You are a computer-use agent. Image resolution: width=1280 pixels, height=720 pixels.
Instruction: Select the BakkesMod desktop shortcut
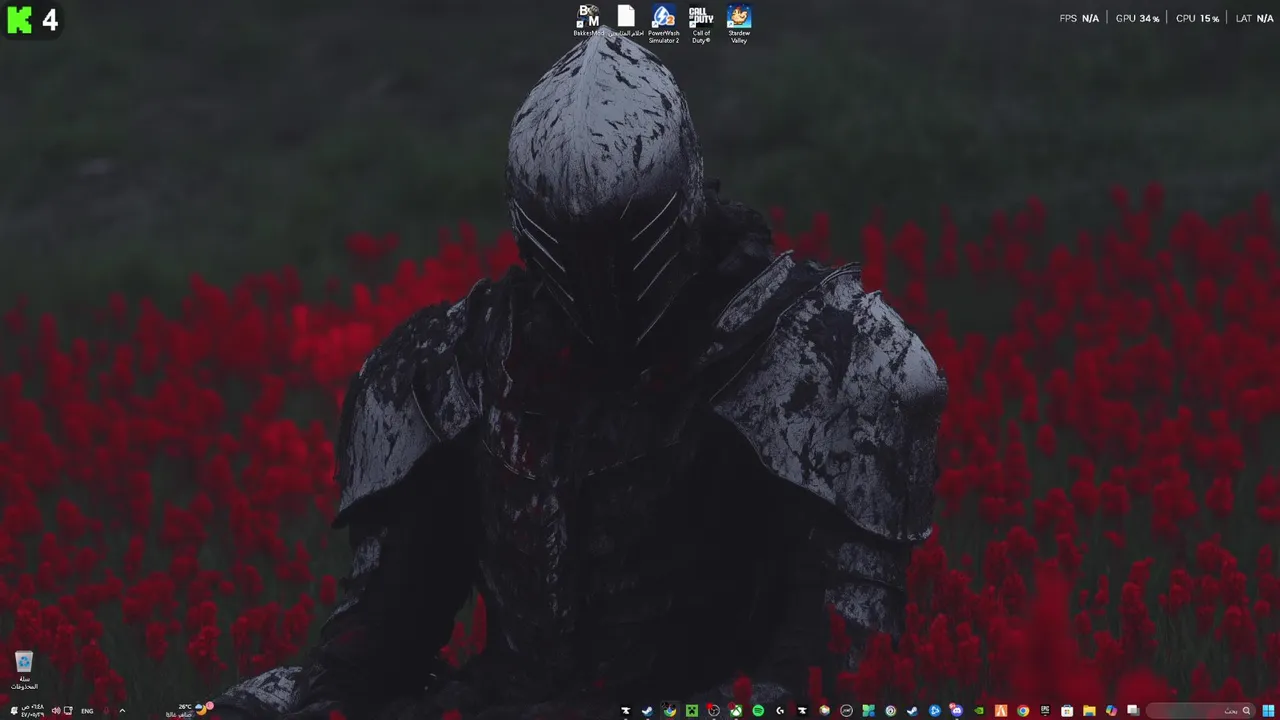588,22
